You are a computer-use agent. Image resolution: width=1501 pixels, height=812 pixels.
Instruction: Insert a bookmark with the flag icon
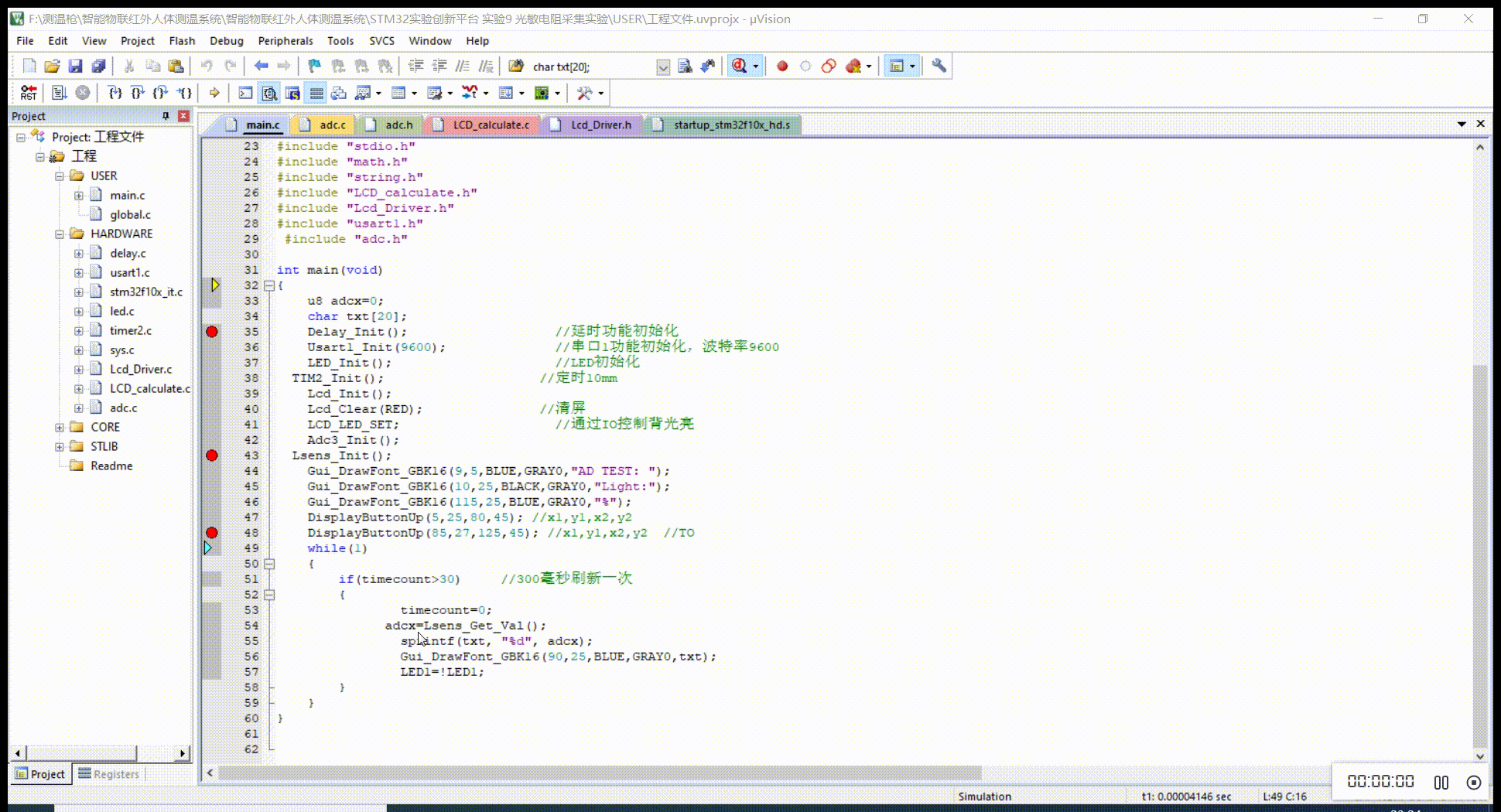tap(314, 67)
